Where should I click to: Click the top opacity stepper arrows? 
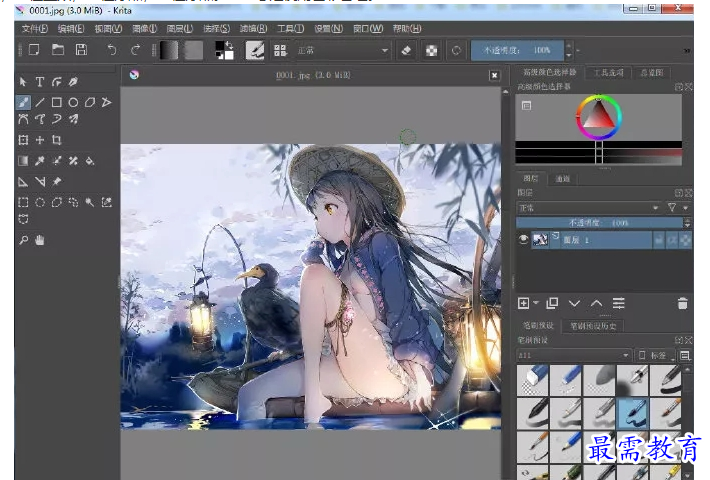[569, 50]
